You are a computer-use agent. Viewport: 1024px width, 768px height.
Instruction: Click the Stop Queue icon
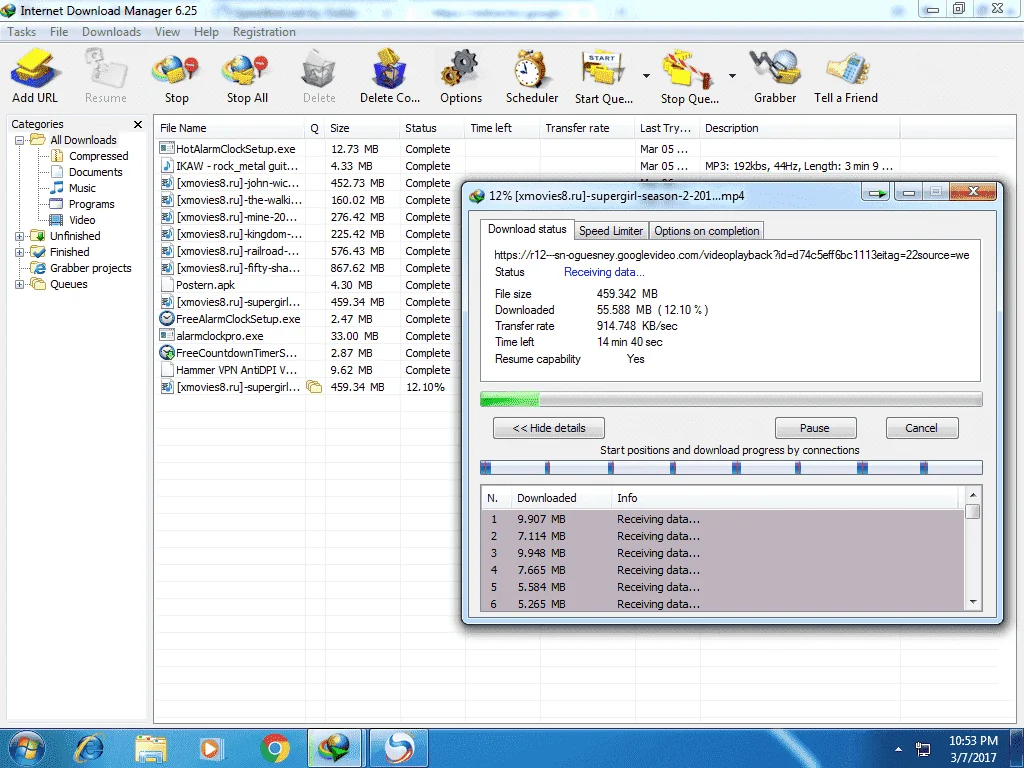pyautogui.click(x=690, y=76)
